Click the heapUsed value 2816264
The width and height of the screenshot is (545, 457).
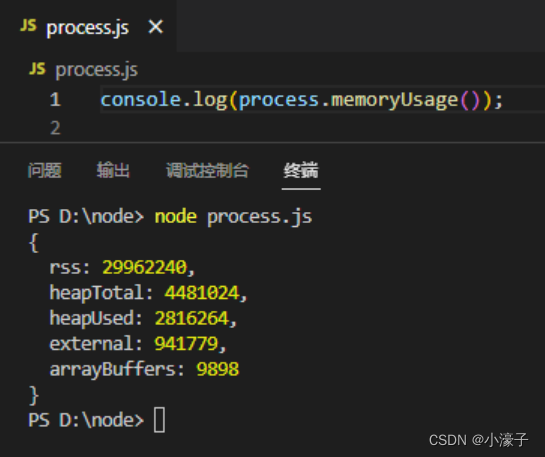[192, 318]
